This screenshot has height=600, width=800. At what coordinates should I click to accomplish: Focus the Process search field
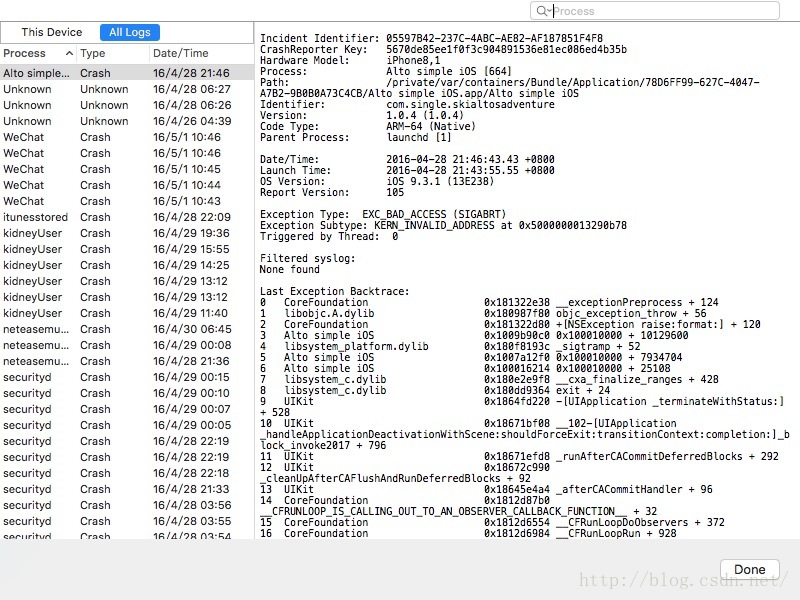(x=655, y=11)
